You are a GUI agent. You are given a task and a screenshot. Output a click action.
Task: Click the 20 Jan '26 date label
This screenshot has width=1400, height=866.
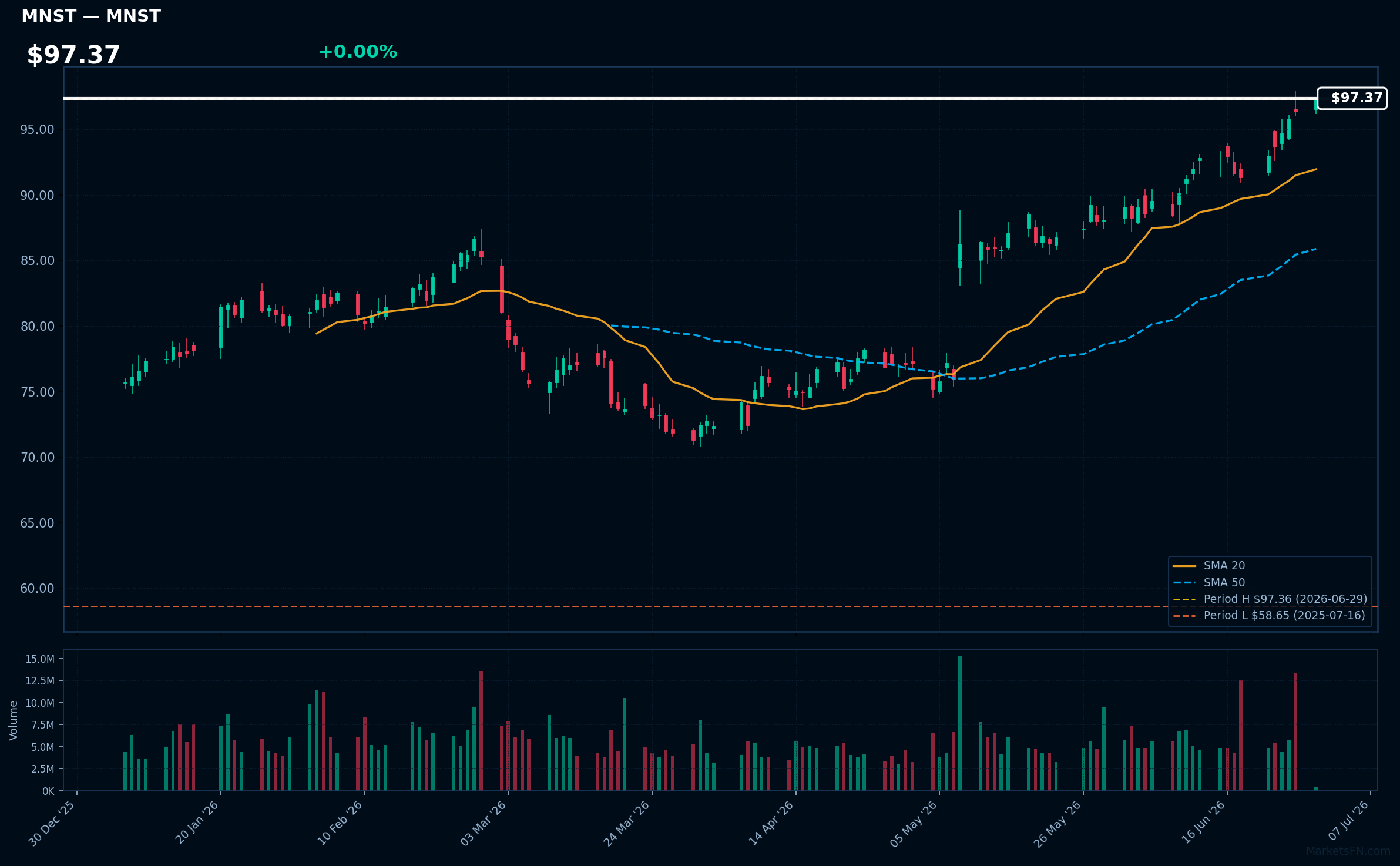197,823
